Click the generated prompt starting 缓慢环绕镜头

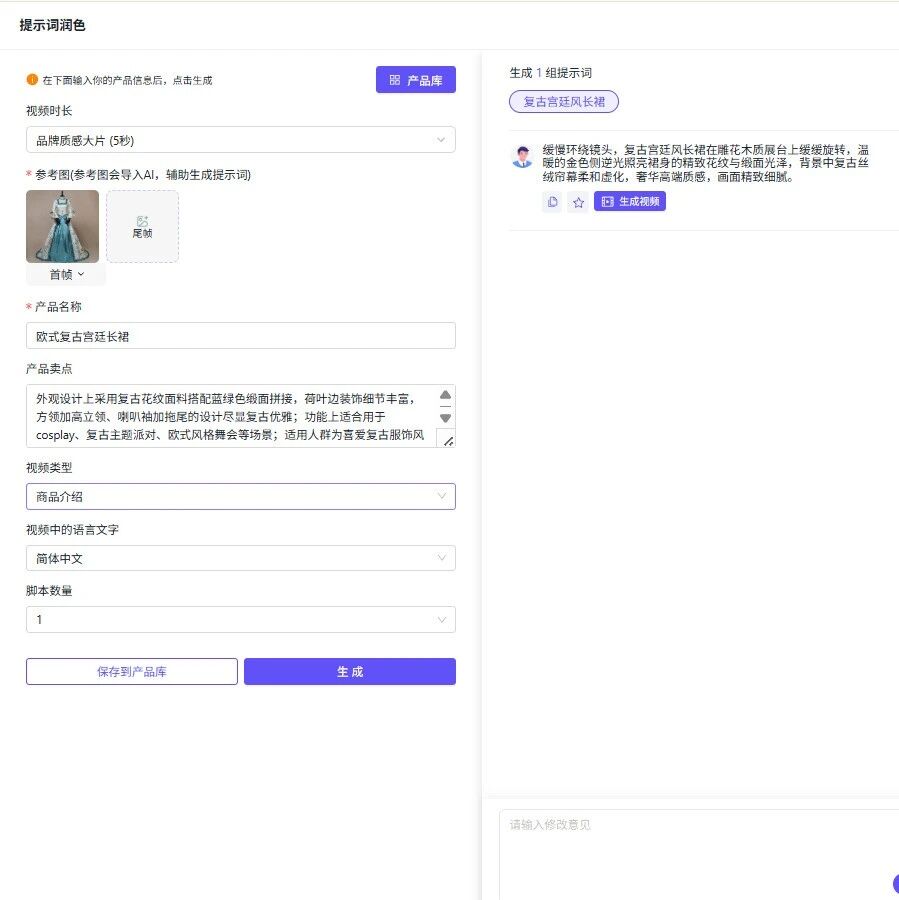[706, 163]
